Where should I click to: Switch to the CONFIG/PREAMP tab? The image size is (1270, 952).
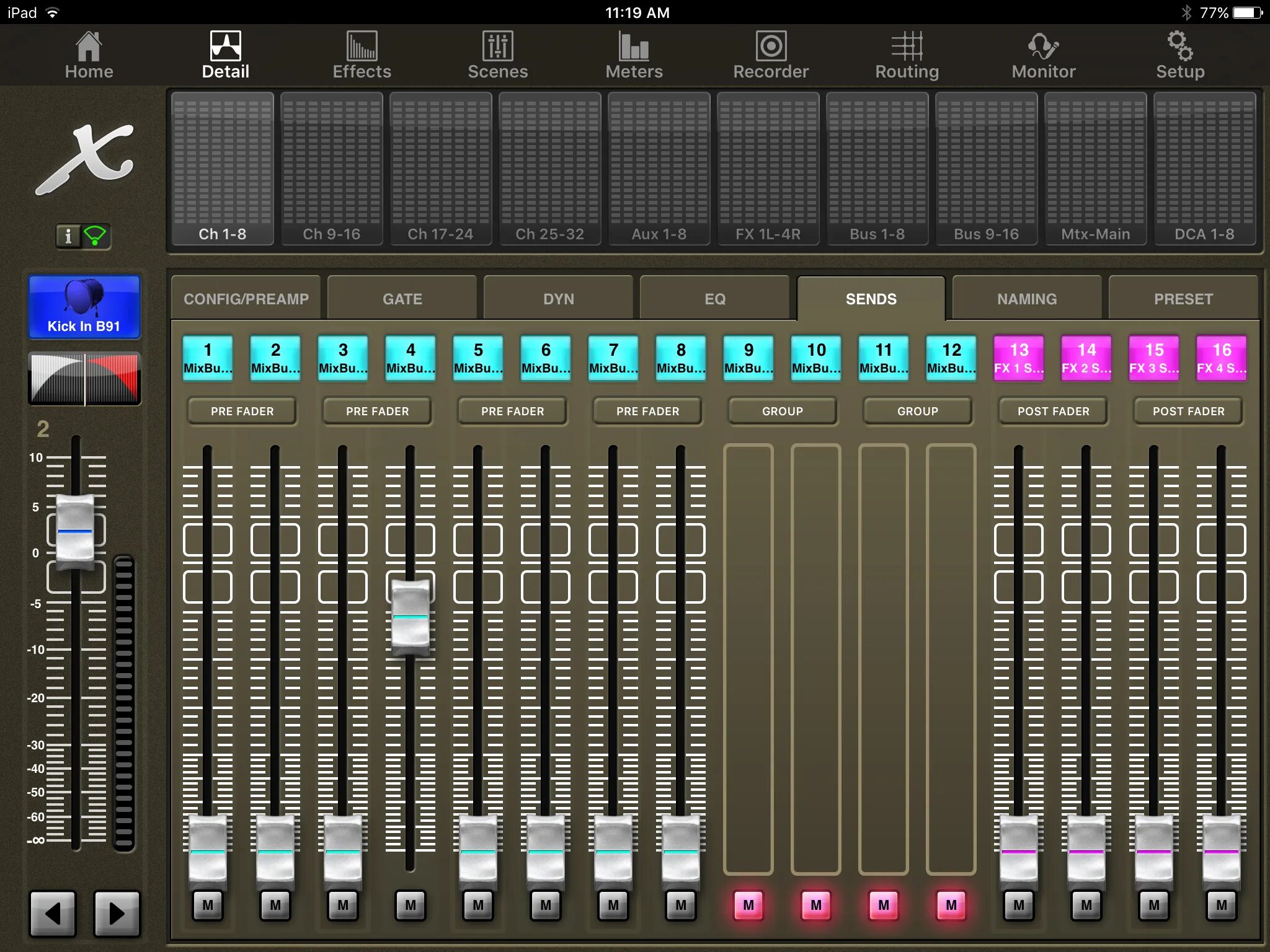[246, 299]
